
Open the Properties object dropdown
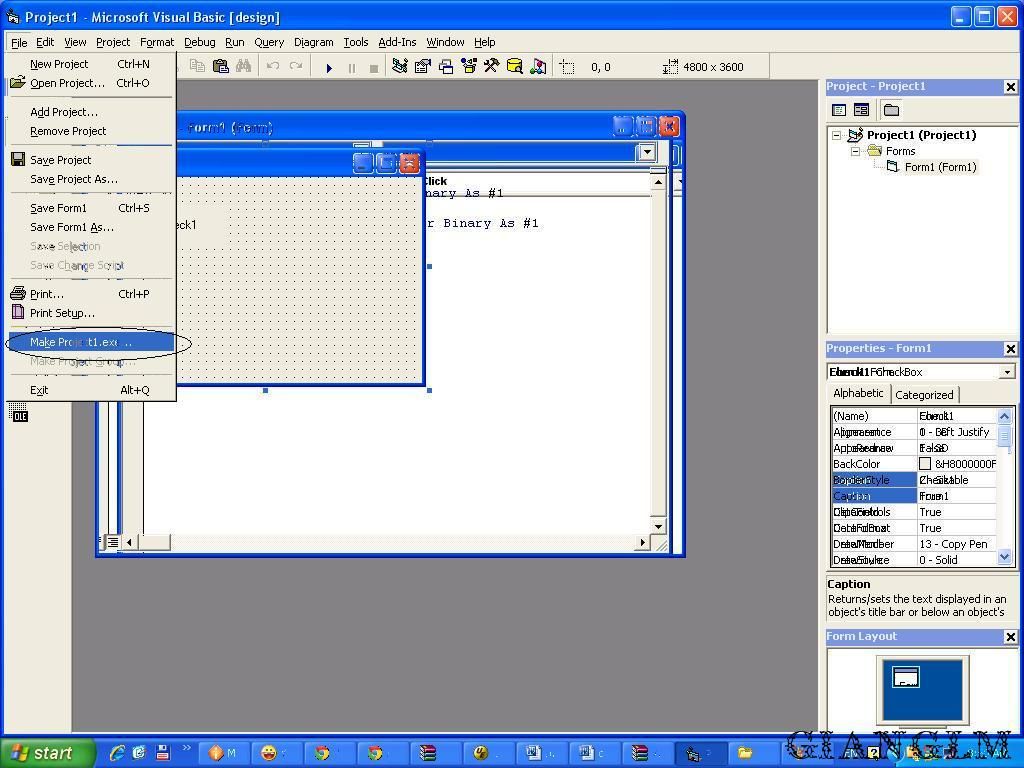coord(1006,372)
